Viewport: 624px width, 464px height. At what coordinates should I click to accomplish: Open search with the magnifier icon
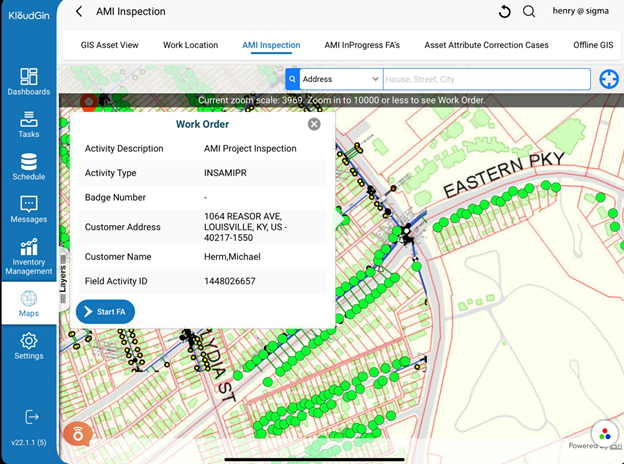click(529, 12)
